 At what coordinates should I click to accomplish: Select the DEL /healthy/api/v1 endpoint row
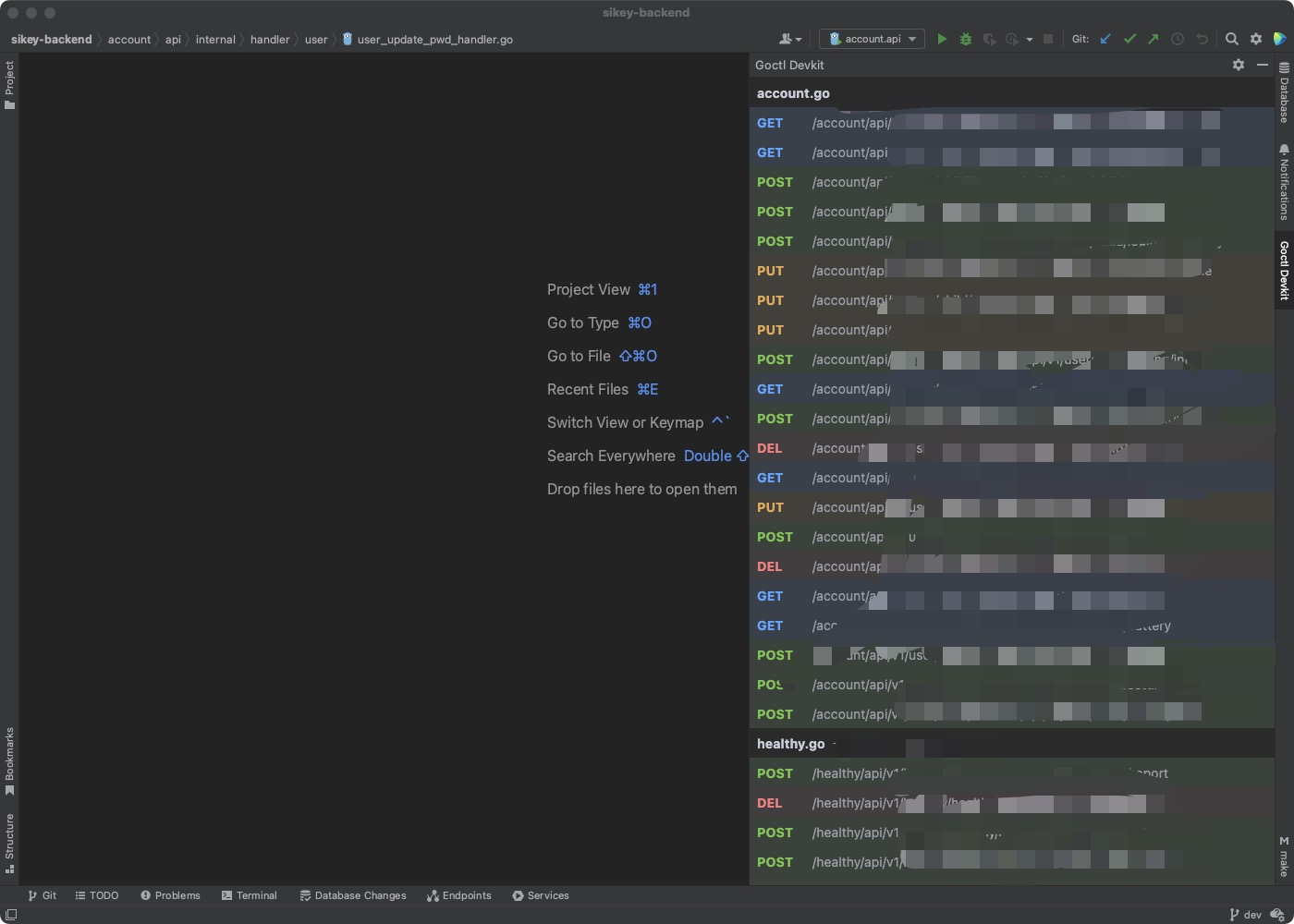1011,803
